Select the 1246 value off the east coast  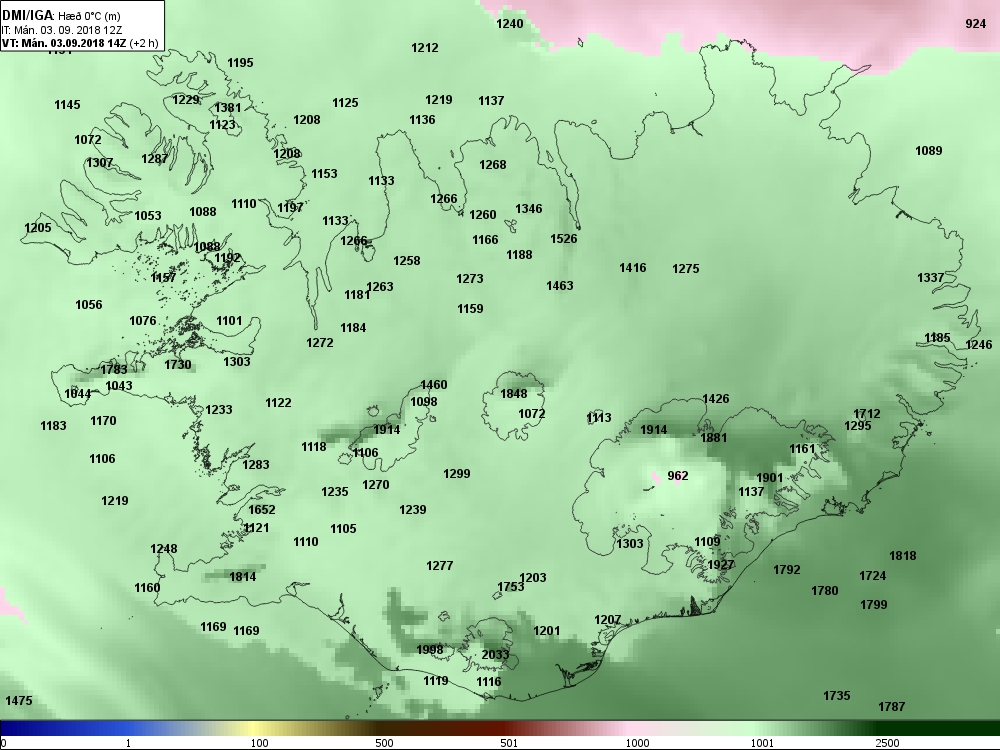coord(979,344)
